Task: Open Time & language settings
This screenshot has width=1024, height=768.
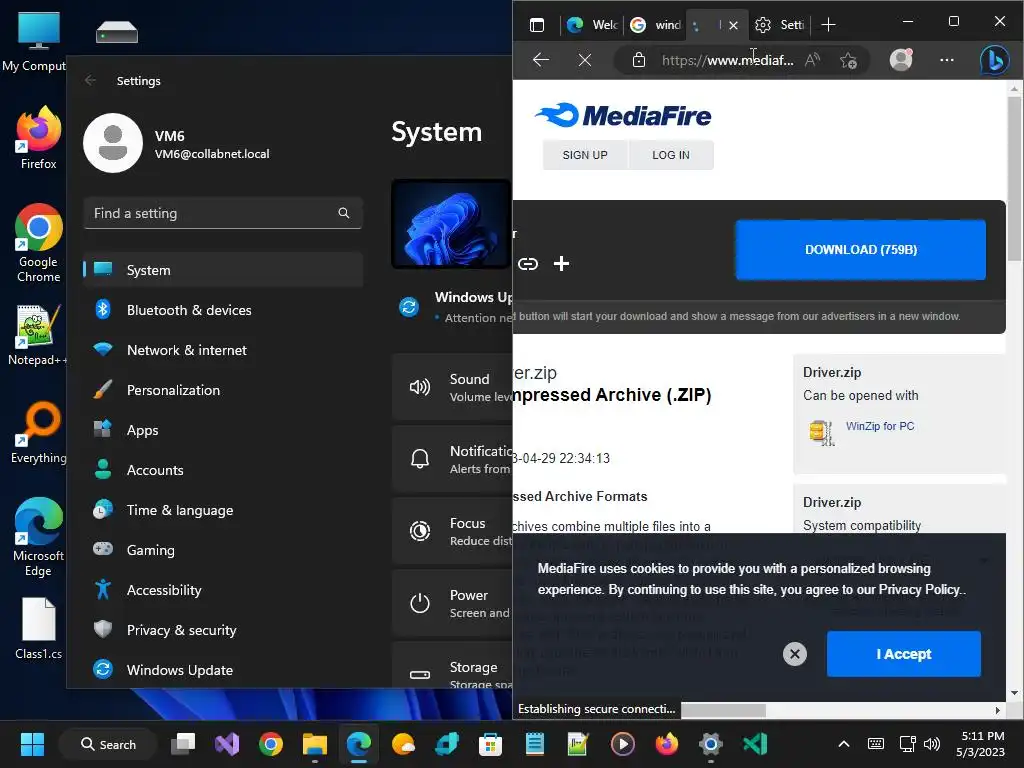Action: coord(223,510)
